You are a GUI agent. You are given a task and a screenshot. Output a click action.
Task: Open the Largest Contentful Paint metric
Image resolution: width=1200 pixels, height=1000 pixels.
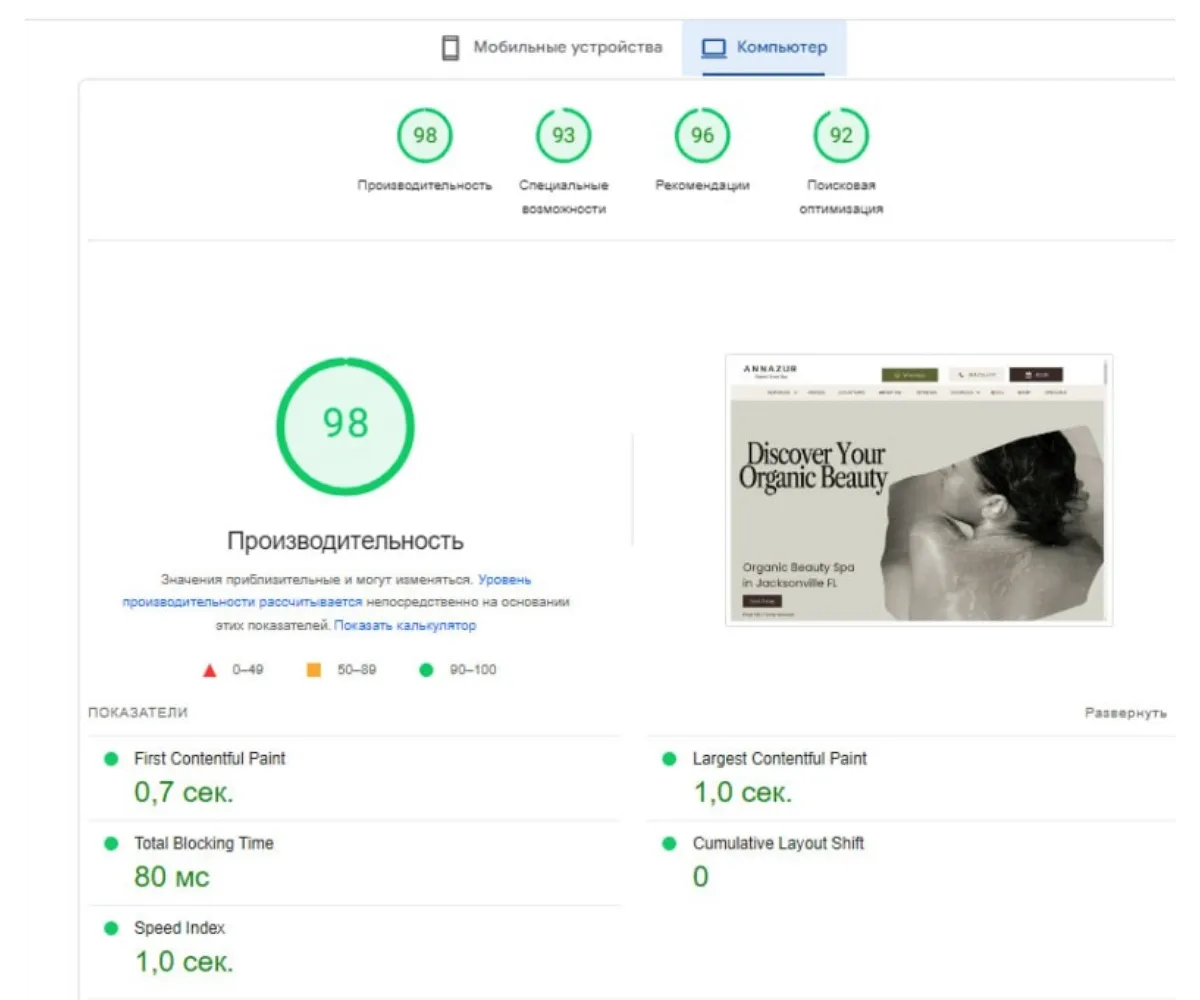(779, 759)
